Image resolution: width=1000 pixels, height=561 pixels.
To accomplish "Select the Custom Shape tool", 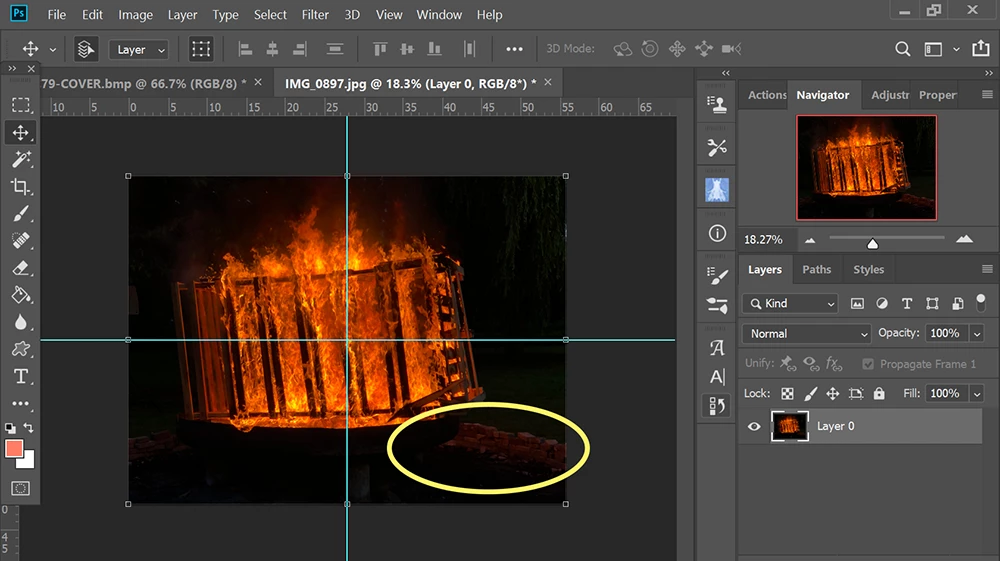I will click(20, 349).
